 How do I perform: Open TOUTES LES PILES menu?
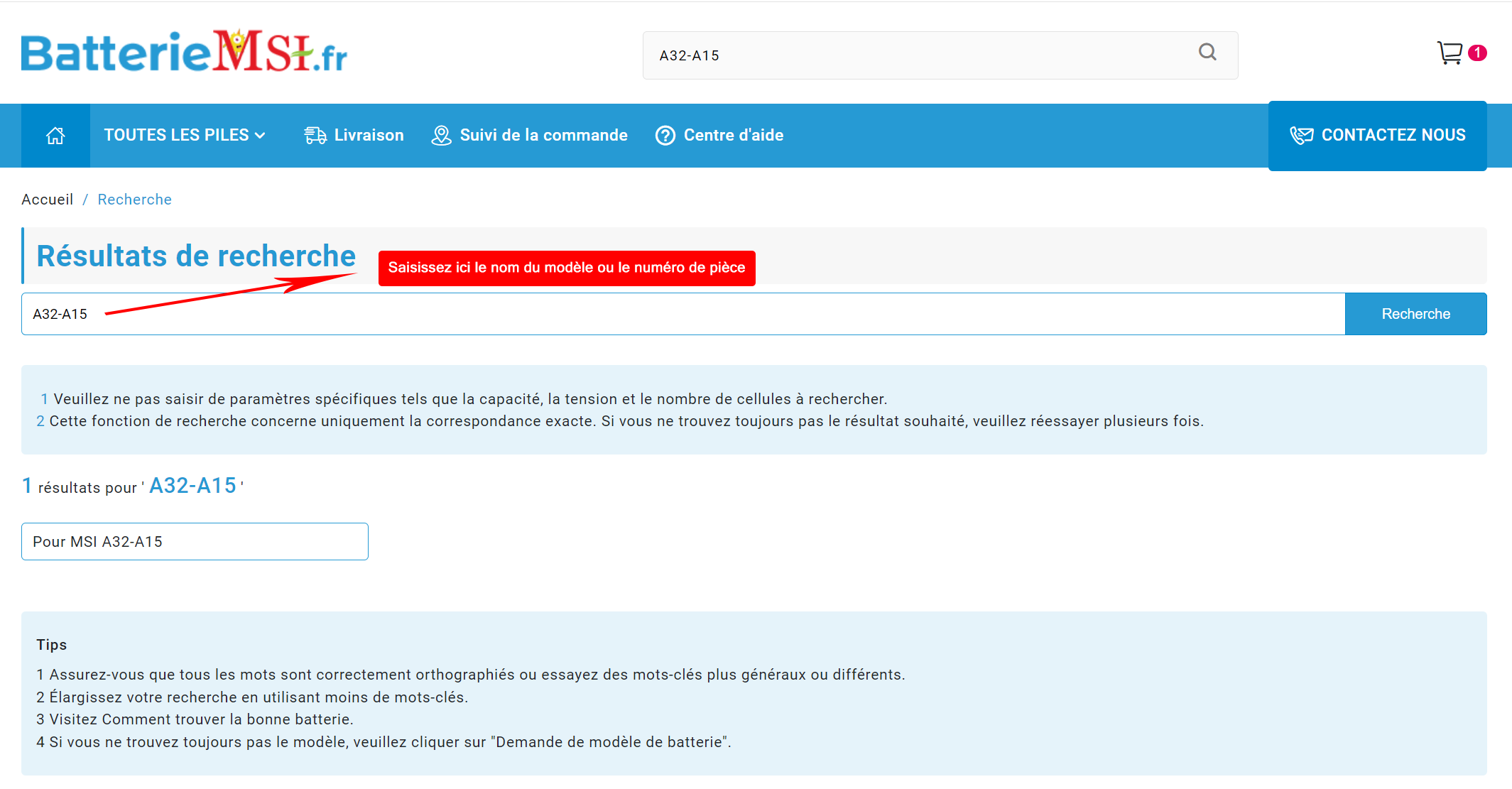(185, 135)
